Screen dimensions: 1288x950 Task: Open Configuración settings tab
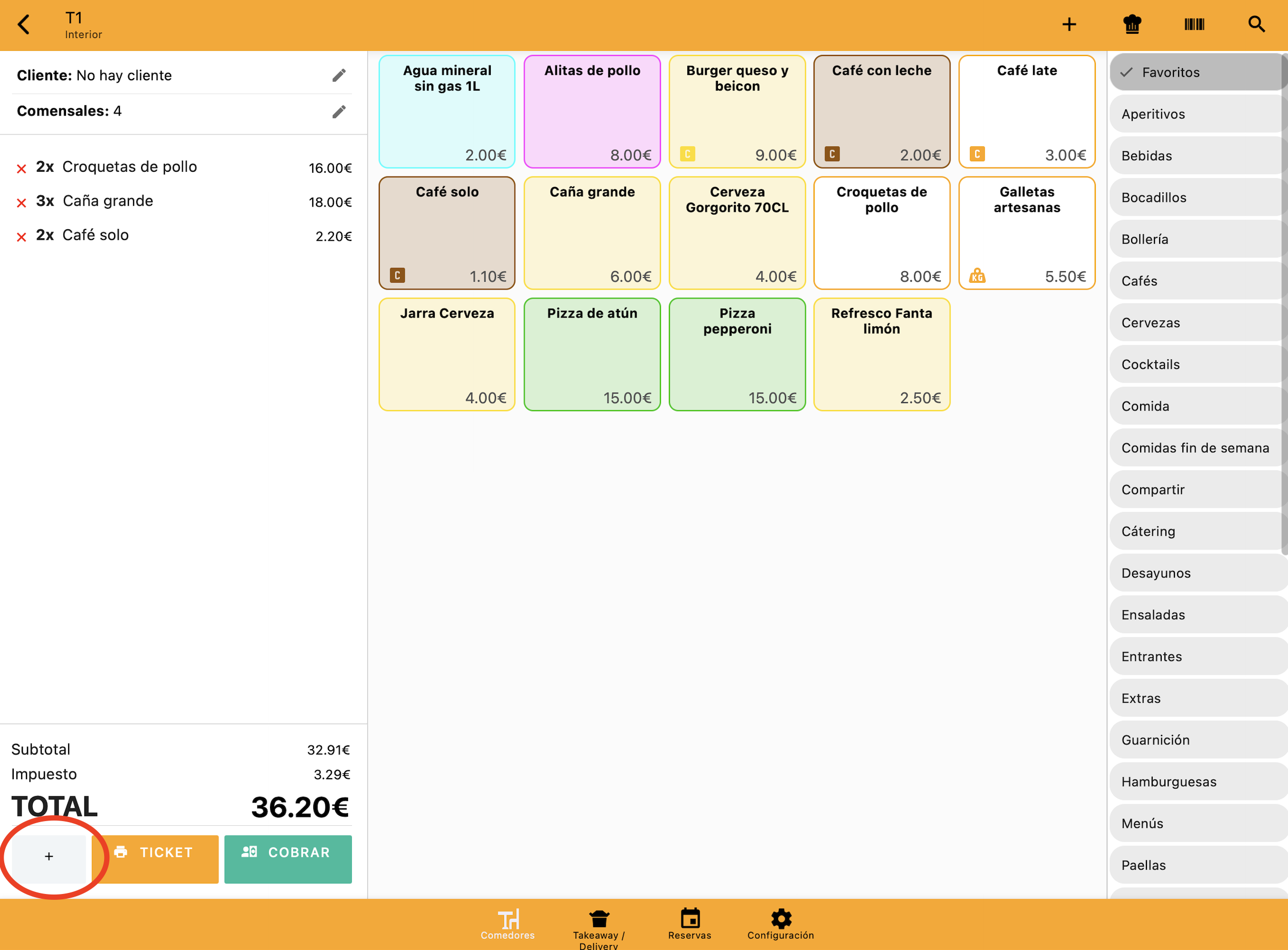(x=780, y=924)
